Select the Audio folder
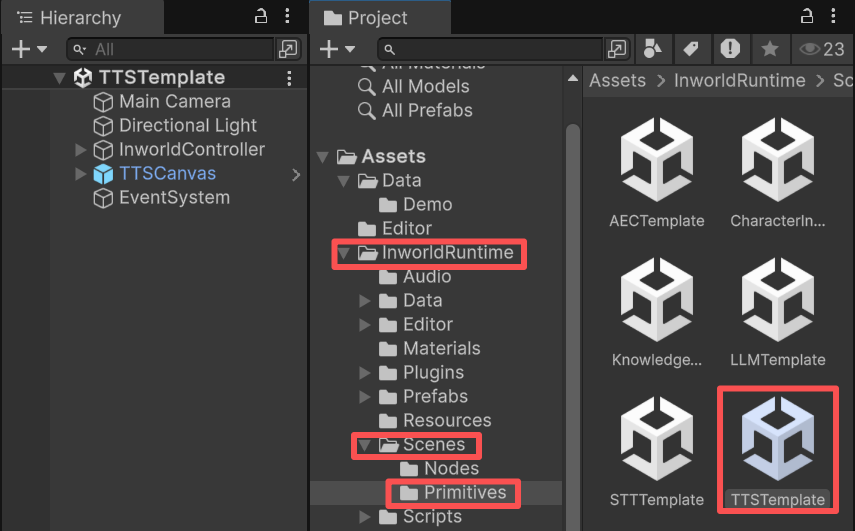The image size is (855, 531). coord(427,276)
